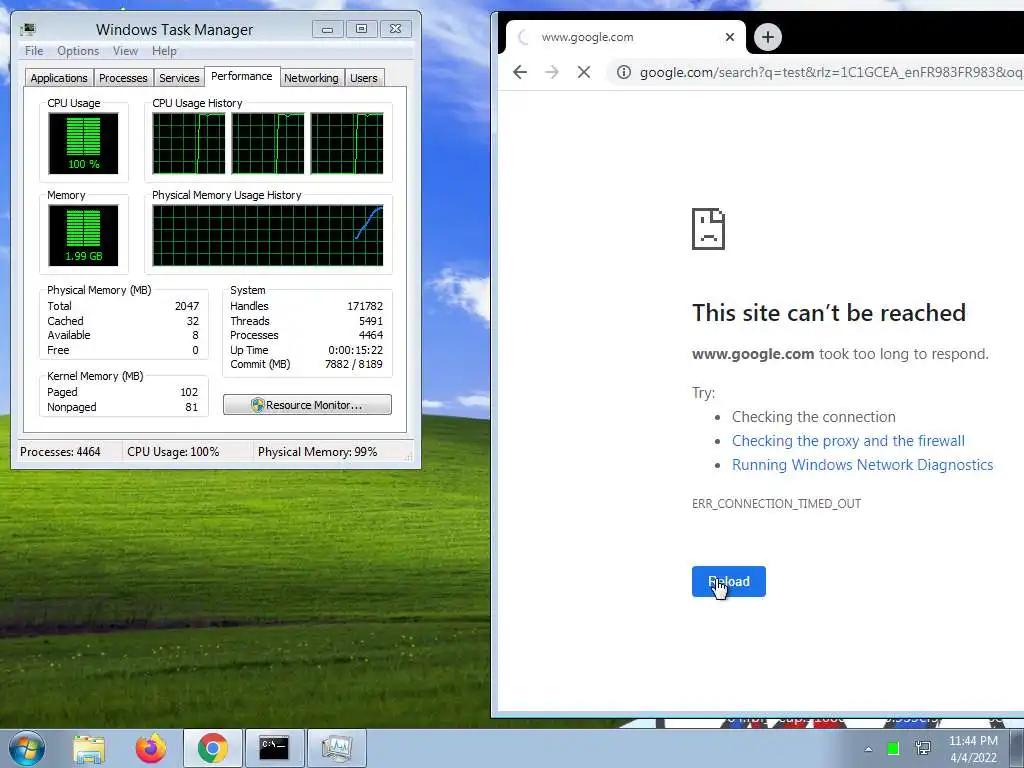1024x768 pixels.
Task: Open a new Chrome tab with plus button
Action: [x=768, y=37]
